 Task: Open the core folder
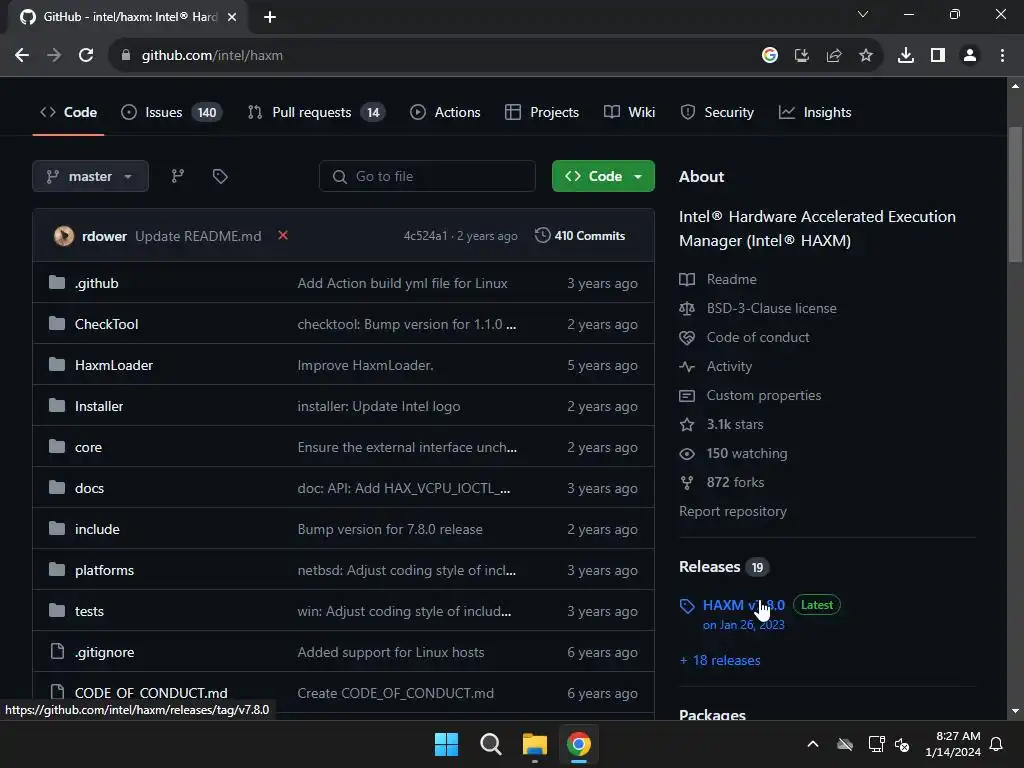coord(88,447)
